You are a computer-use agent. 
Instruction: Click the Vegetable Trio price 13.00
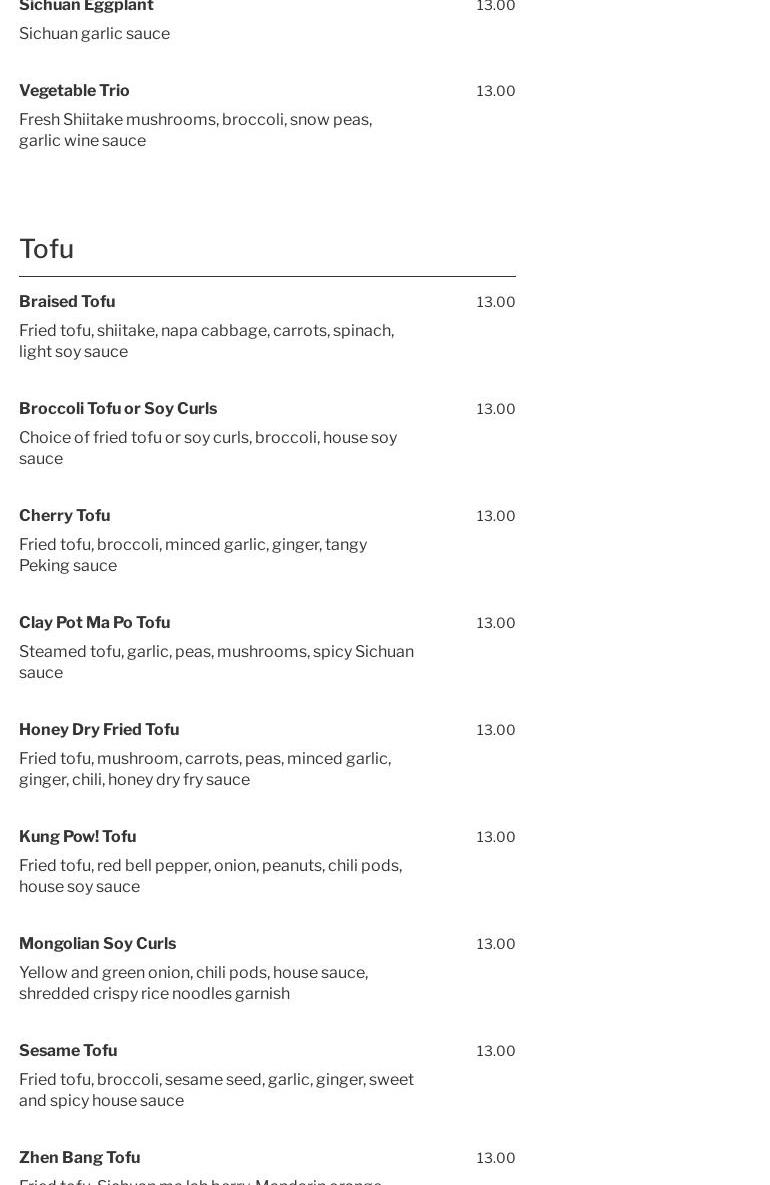(495, 91)
